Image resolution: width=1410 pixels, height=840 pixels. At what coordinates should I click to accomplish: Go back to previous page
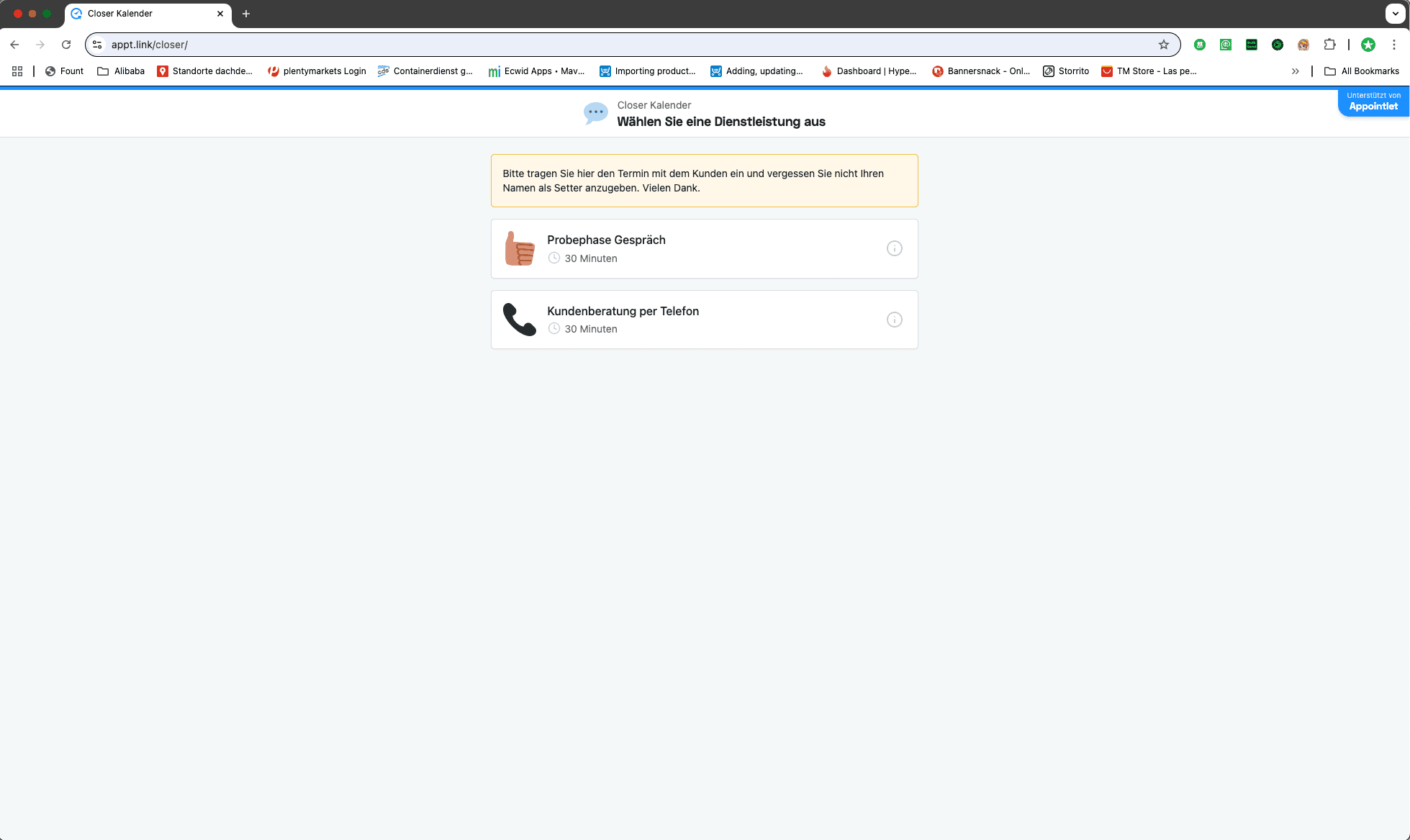(14, 45)
